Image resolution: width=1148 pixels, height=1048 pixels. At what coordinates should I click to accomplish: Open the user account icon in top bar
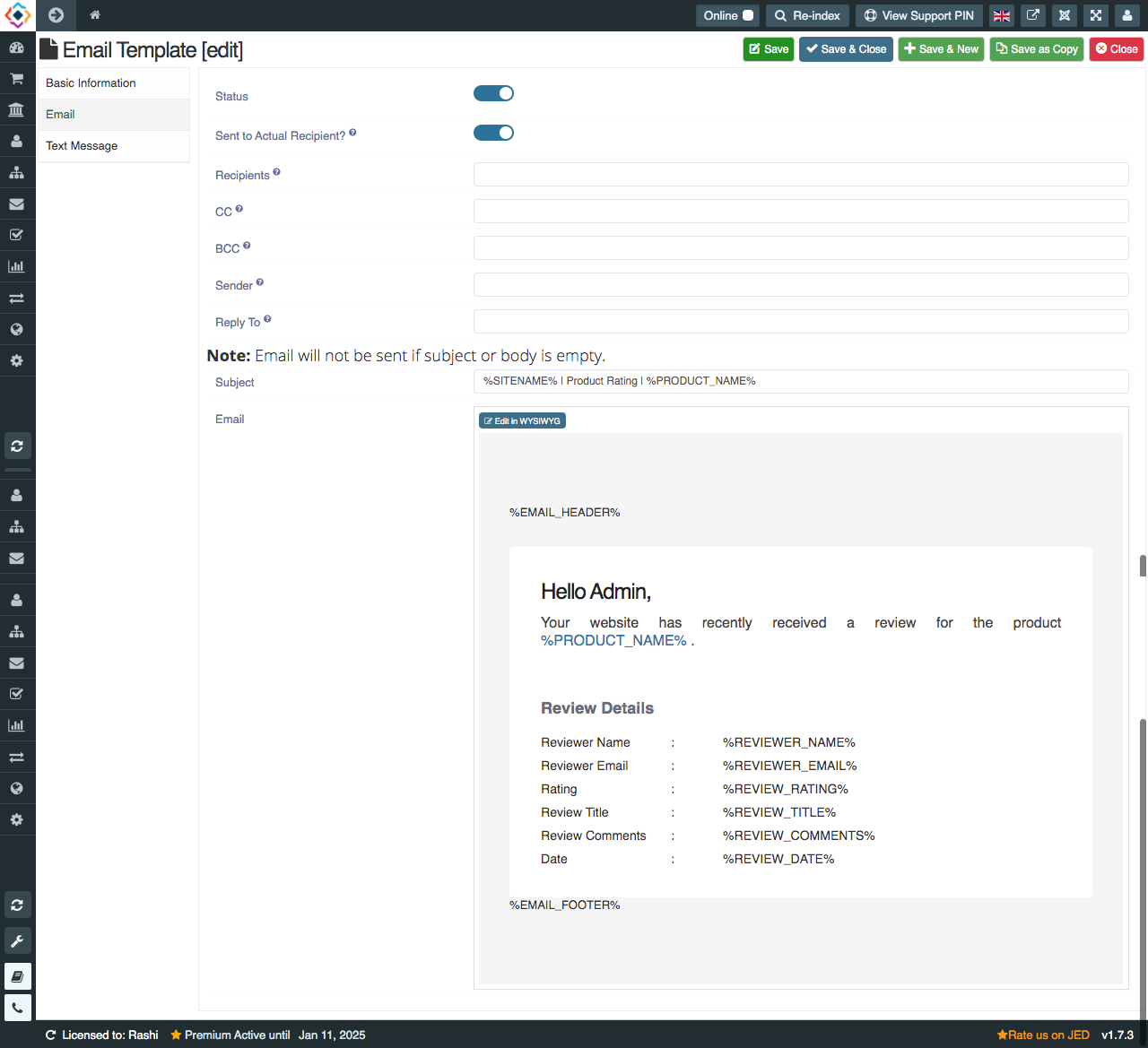[1126, 15]
